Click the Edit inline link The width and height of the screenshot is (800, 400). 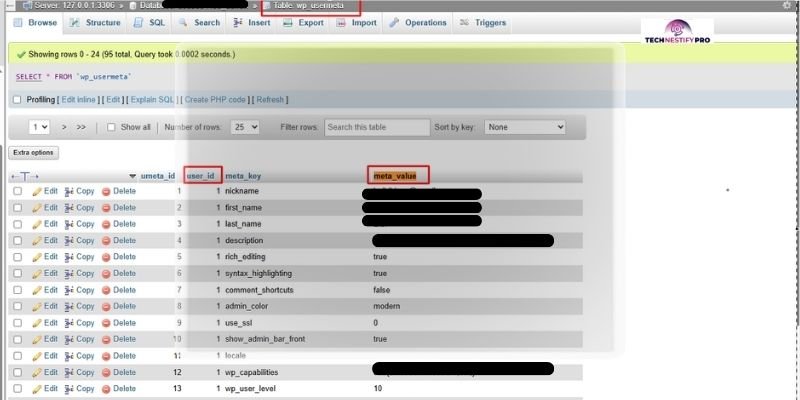[x=79, y=100]
